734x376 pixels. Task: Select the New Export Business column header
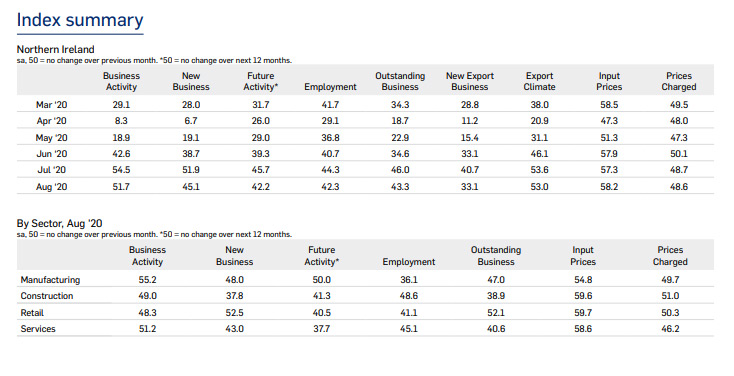point(470,81)
